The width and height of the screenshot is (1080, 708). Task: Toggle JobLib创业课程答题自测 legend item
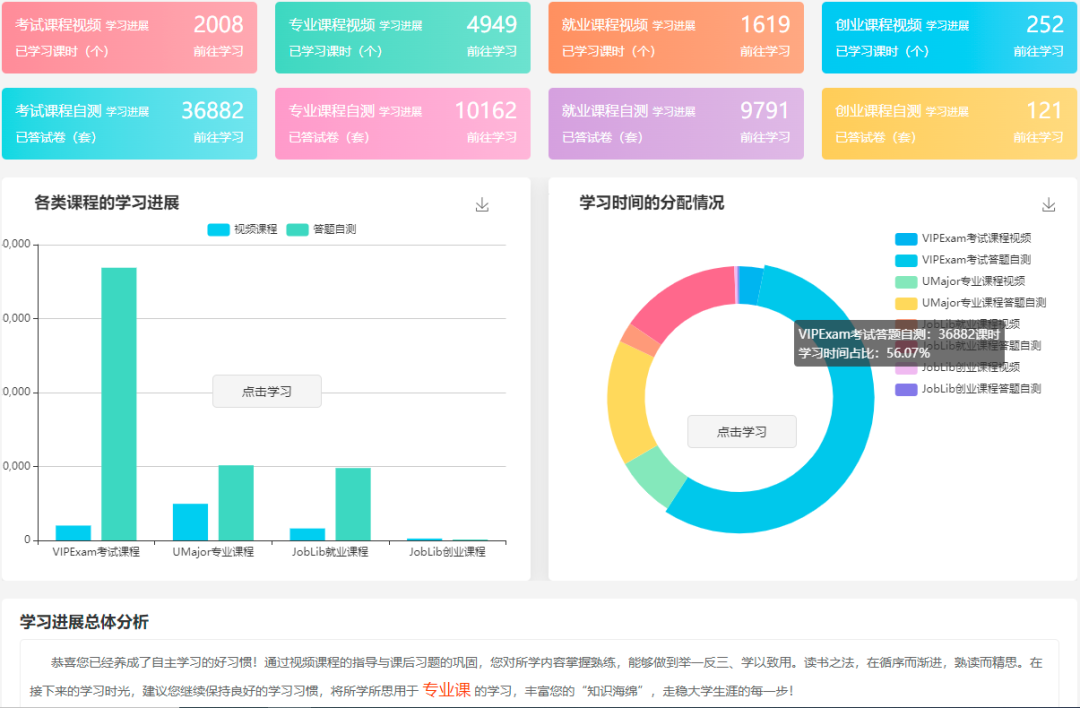(968, 389)
